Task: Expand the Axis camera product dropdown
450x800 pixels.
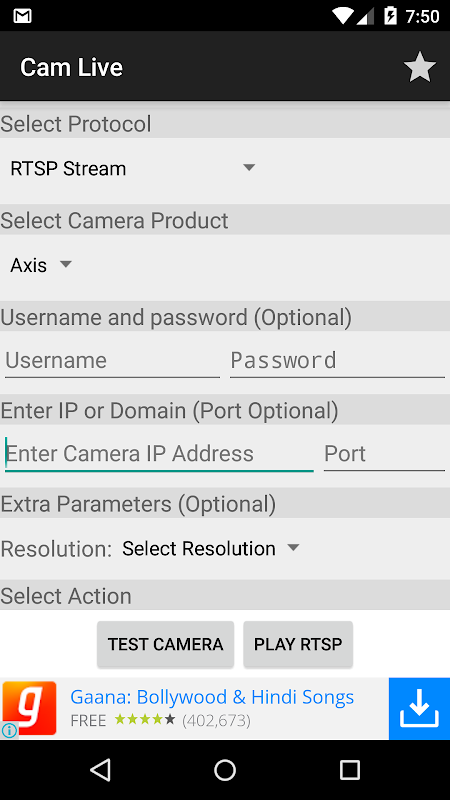Action: point(41,265)
